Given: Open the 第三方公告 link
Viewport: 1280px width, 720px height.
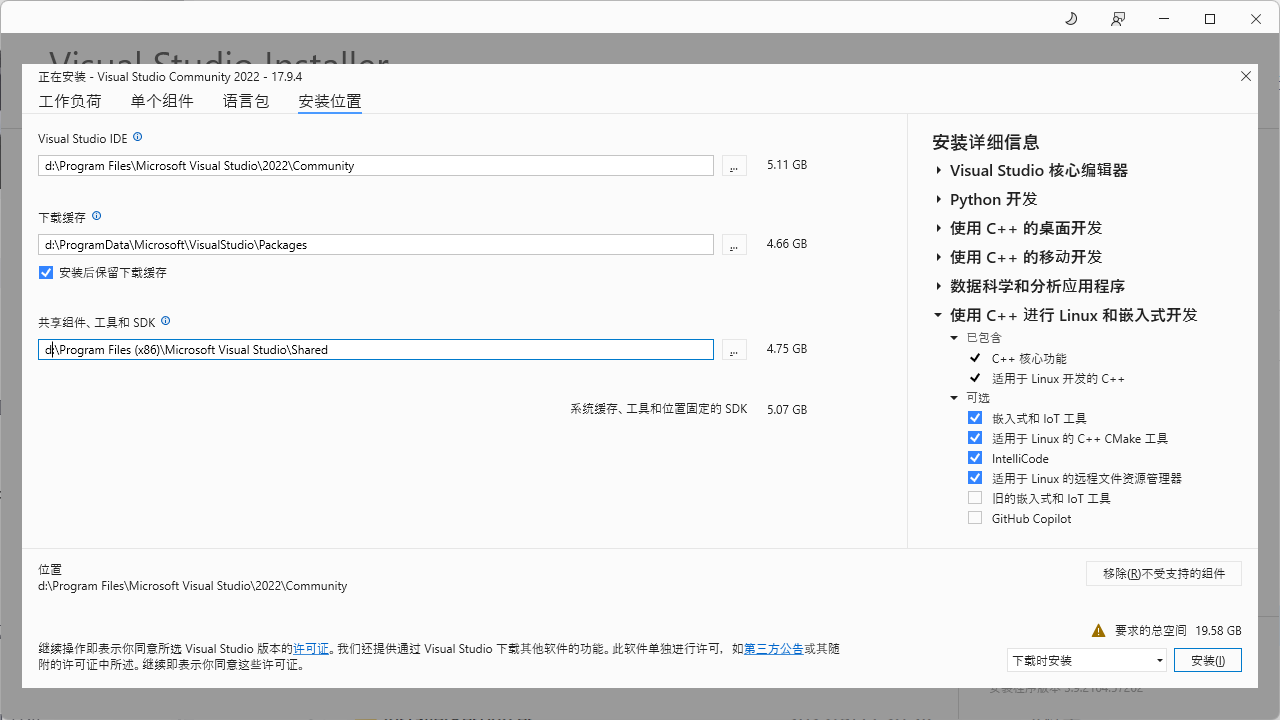Looking at the screenshot, I should pos(774,649).
